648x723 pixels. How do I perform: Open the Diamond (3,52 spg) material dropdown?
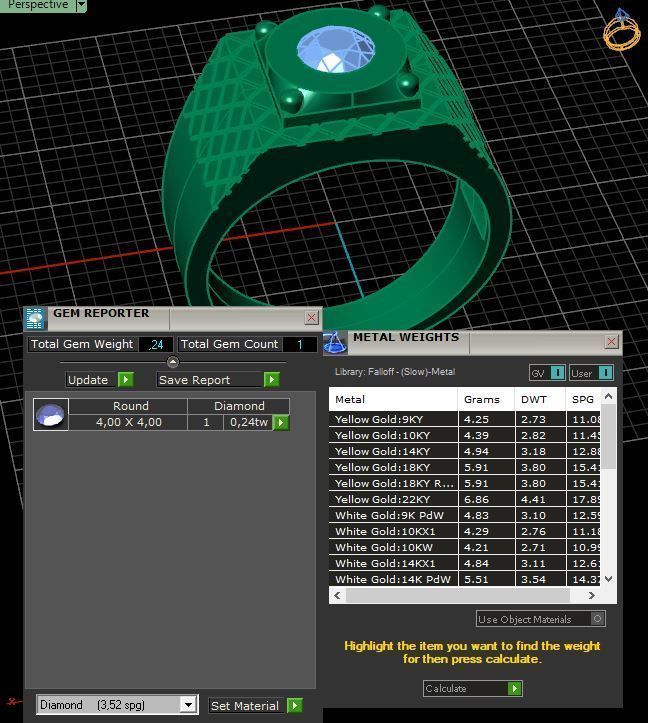pos(188,705)
